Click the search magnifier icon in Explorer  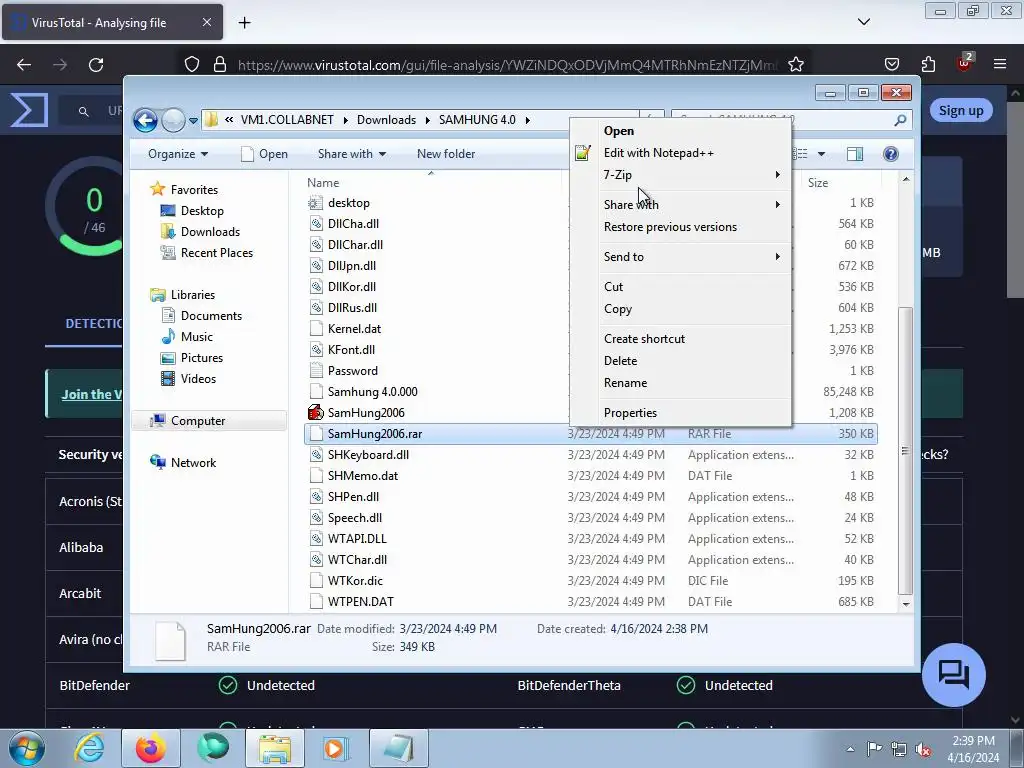(x=900, y=120)
